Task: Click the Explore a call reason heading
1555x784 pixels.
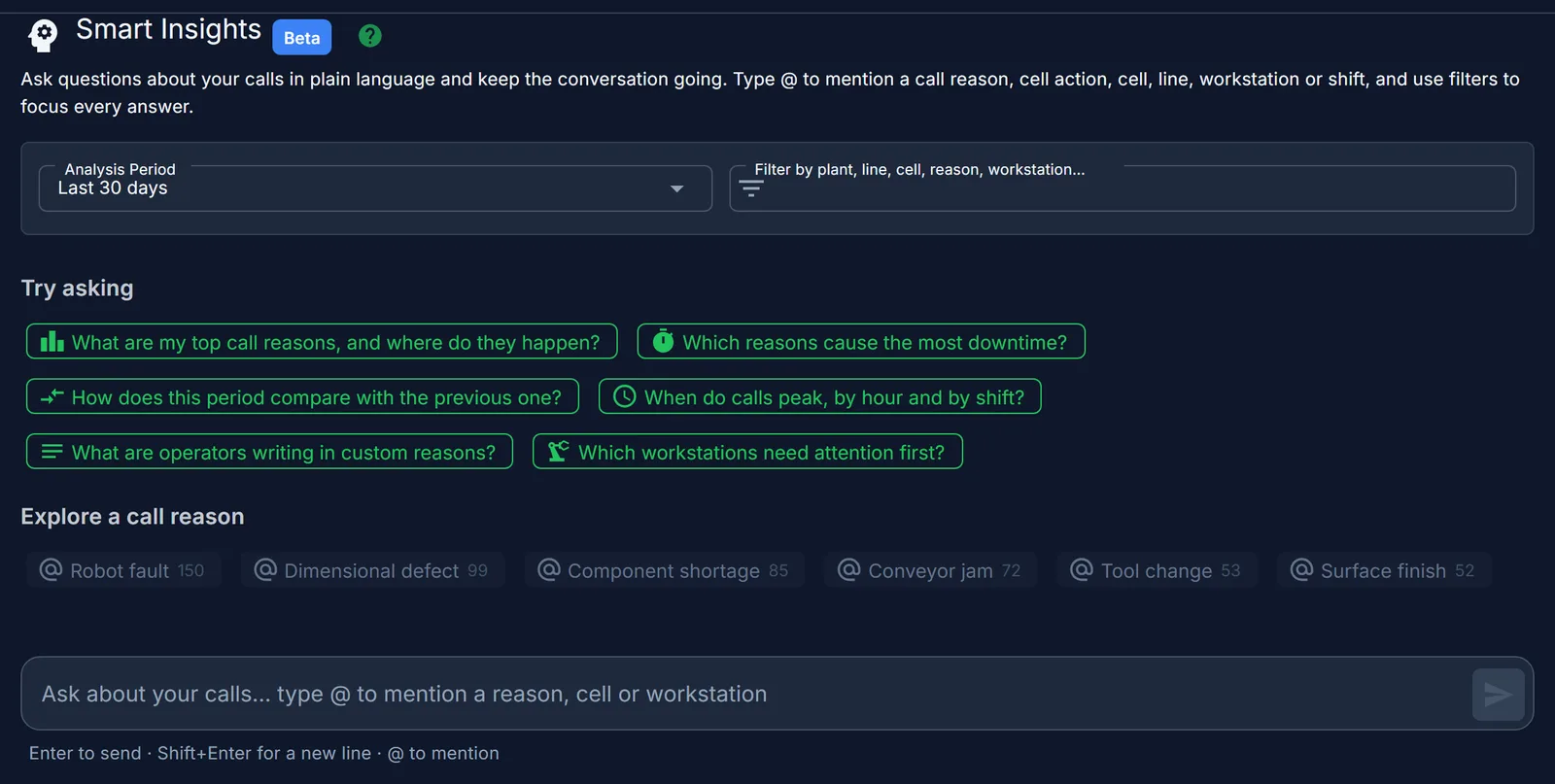Action: [132, 517]
